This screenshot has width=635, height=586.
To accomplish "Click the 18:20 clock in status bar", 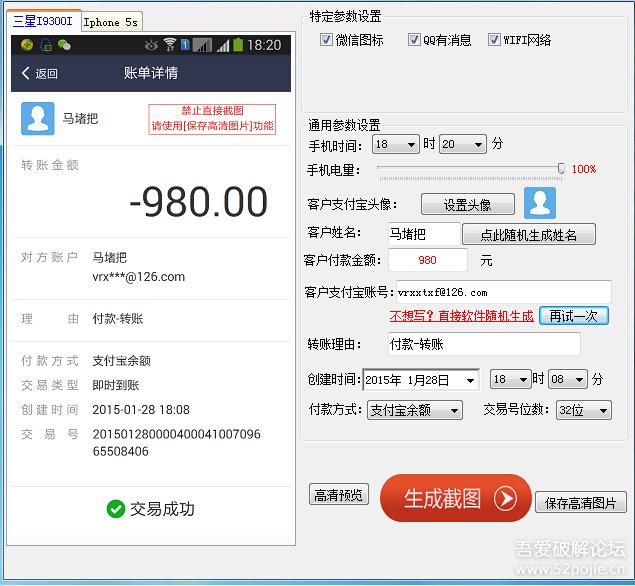I will [x=264, y=45].
